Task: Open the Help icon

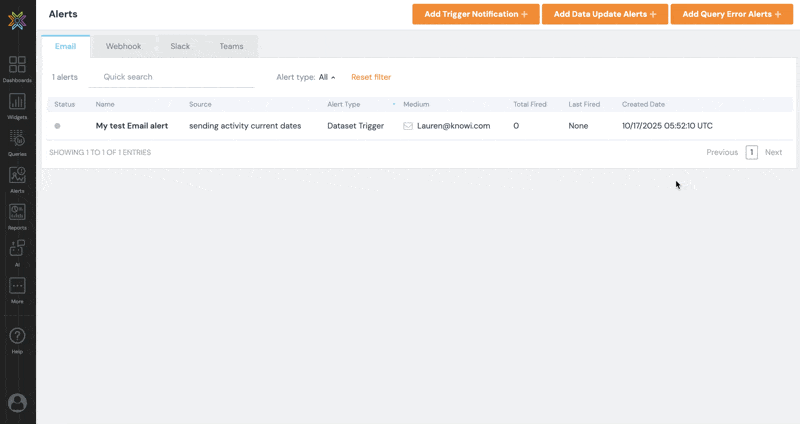Action: (x=17, y=338)
